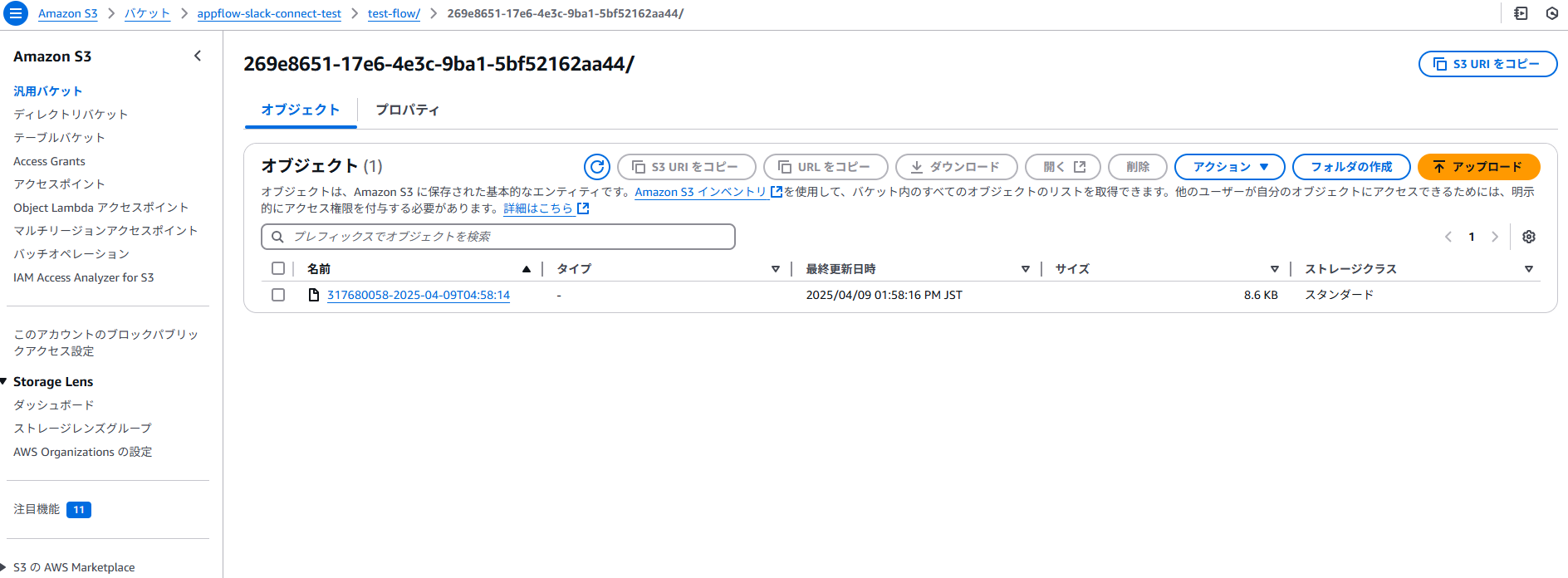Click 開く button
1568x578 pixels.
(1062, 167)
